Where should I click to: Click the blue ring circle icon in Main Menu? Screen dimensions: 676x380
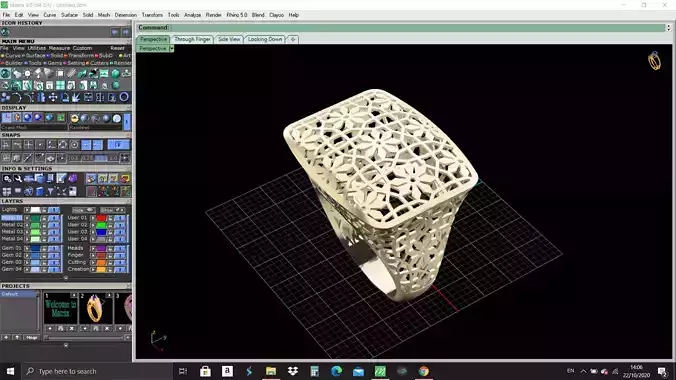[x=124, y=97]
